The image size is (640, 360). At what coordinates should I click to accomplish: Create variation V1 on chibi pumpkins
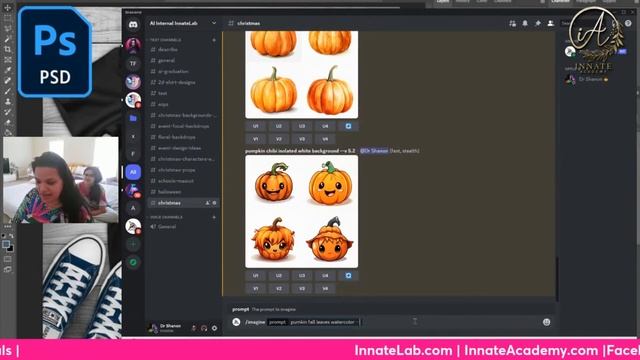(256, 289)
